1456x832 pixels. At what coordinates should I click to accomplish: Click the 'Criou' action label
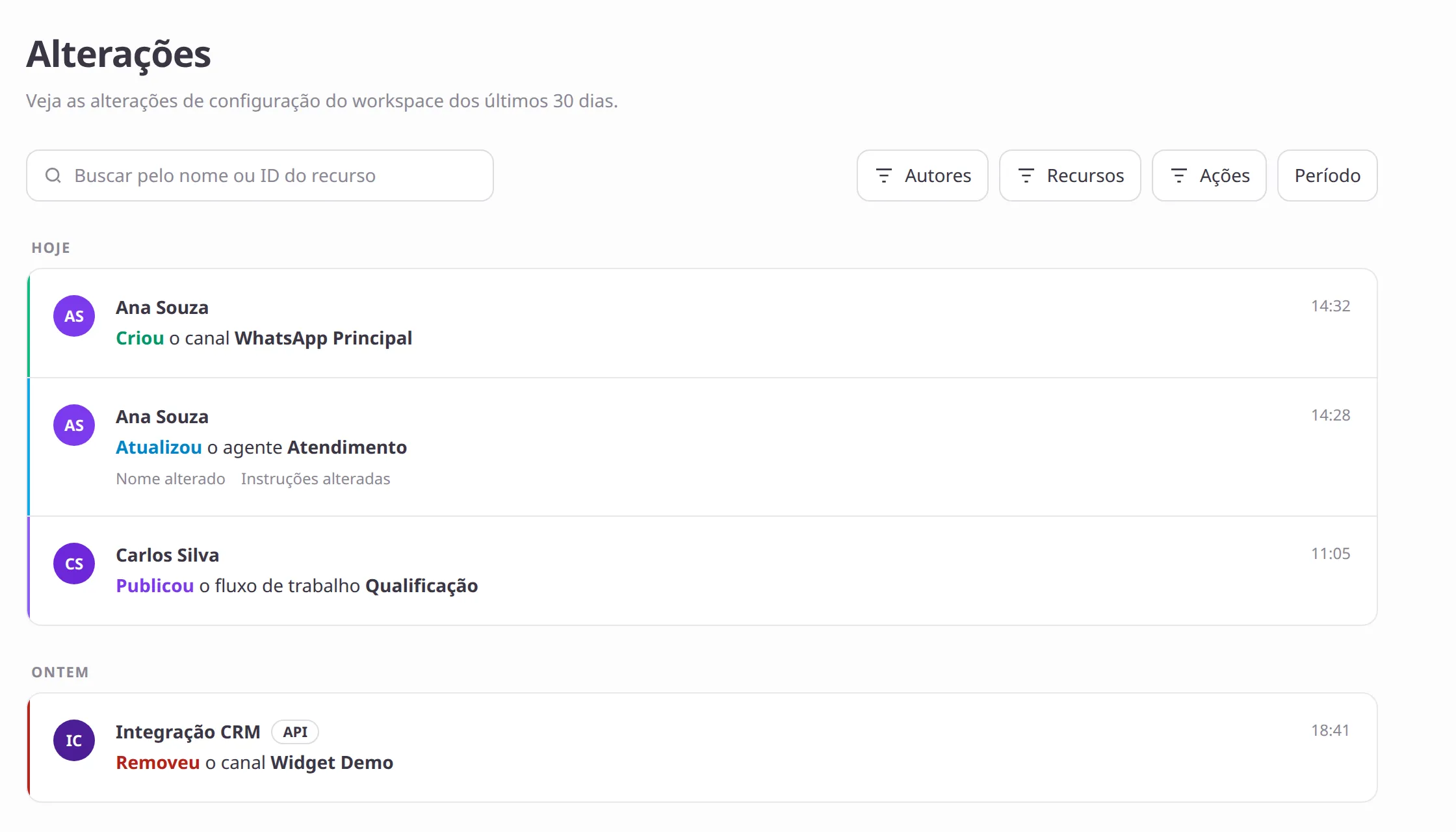click(x=140, y=338)
